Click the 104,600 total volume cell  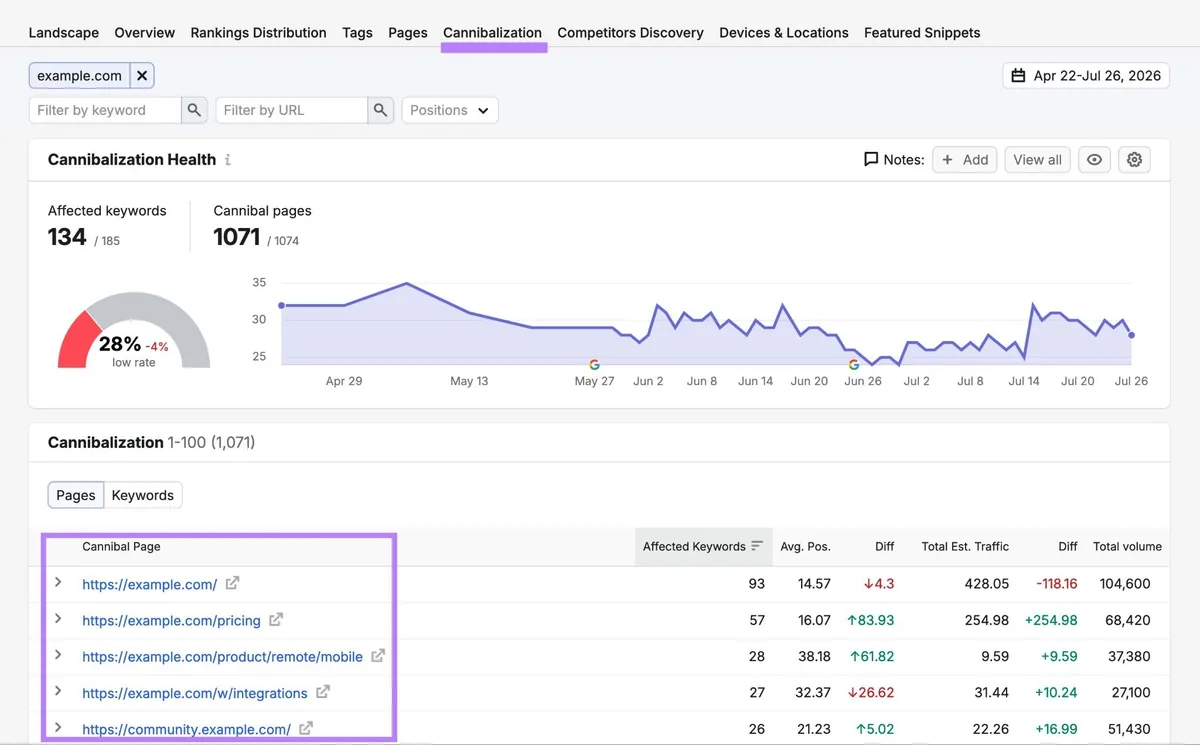tap(1125, 584)
